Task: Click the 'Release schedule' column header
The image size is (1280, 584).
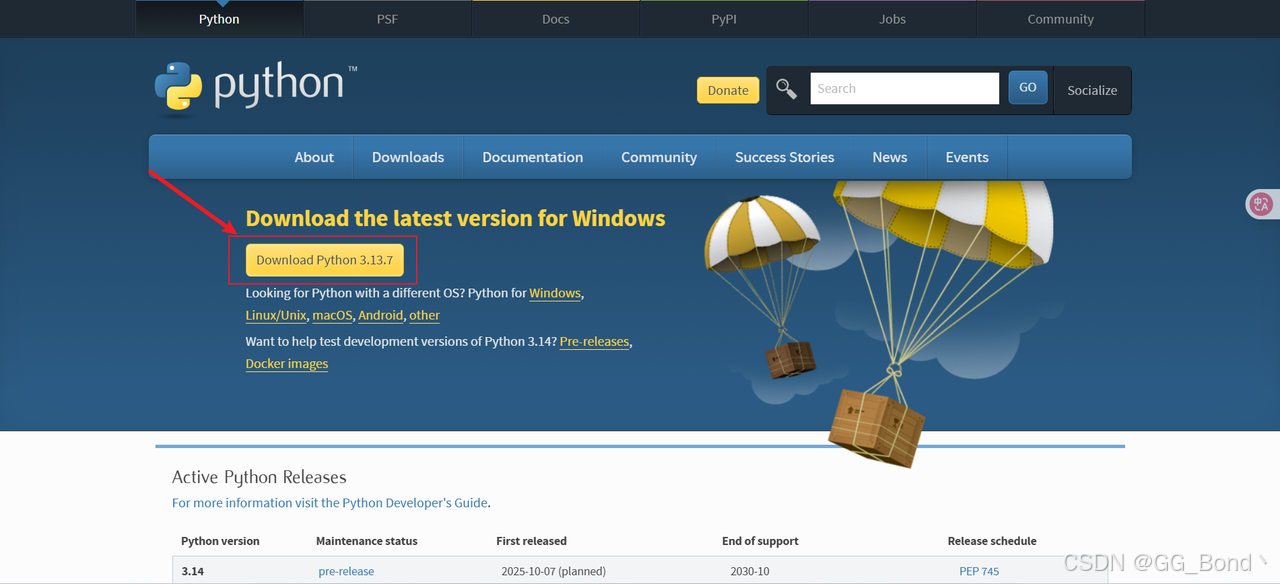Action: point(992,541)
